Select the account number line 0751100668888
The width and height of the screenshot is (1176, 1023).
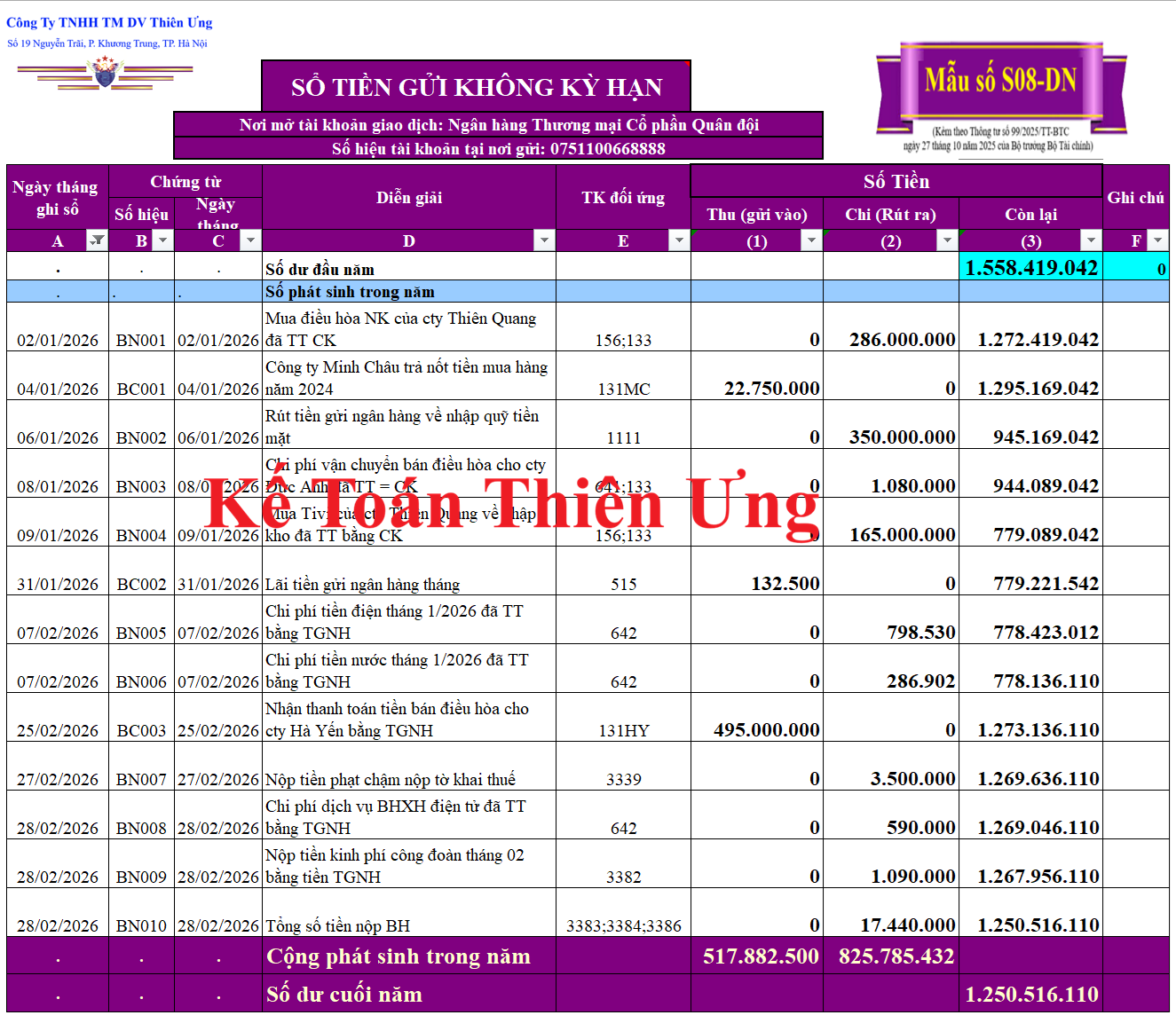coord(498,148)
